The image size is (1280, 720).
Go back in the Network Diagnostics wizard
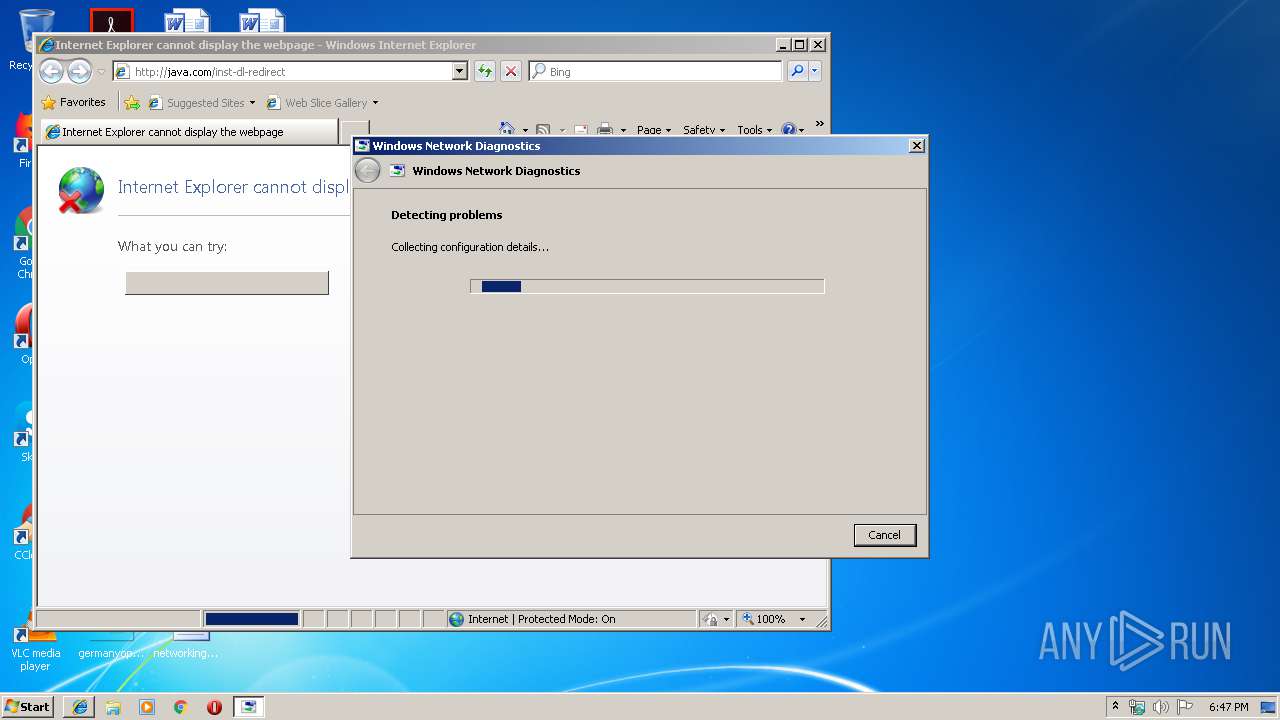point(367,171)
